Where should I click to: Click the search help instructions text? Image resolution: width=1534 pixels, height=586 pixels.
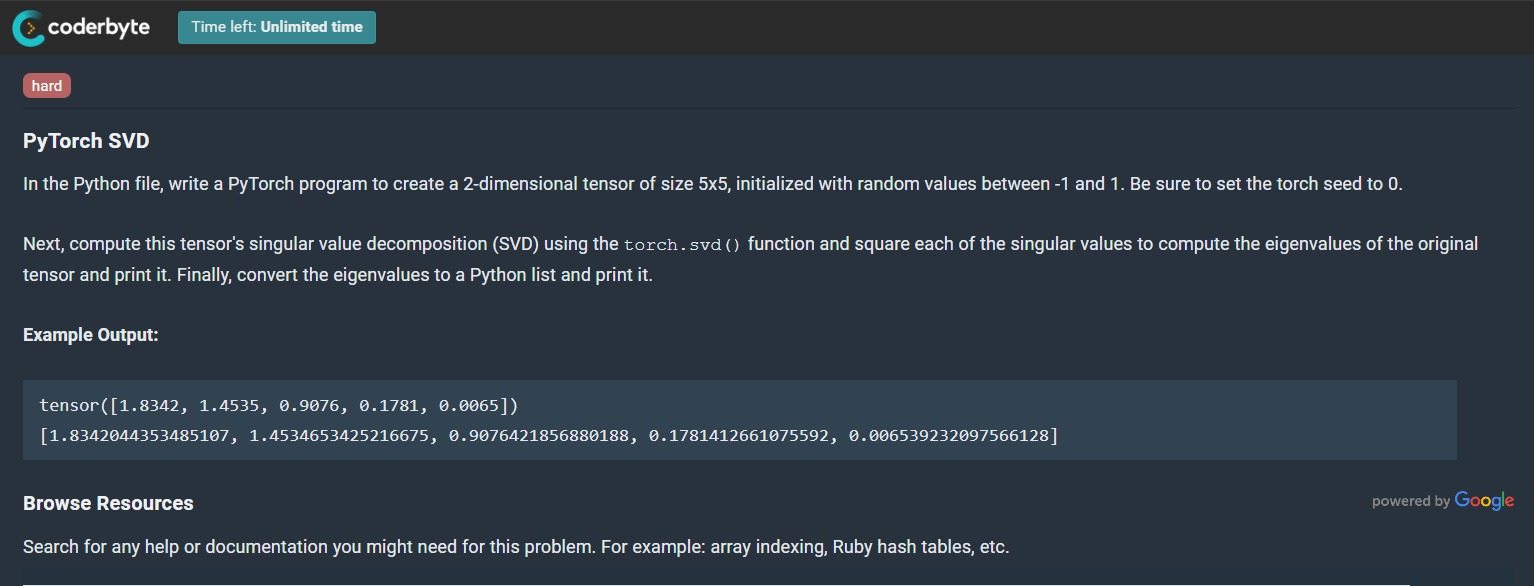click(x=515, y=546)
